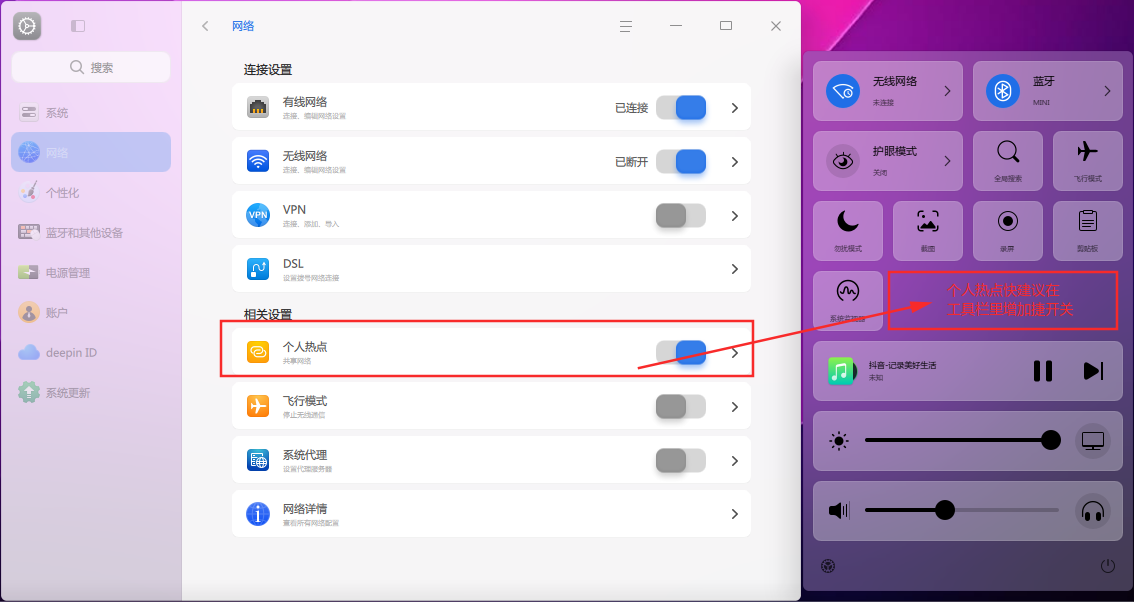Turn on the 系统代理 switch

point(681,461)
